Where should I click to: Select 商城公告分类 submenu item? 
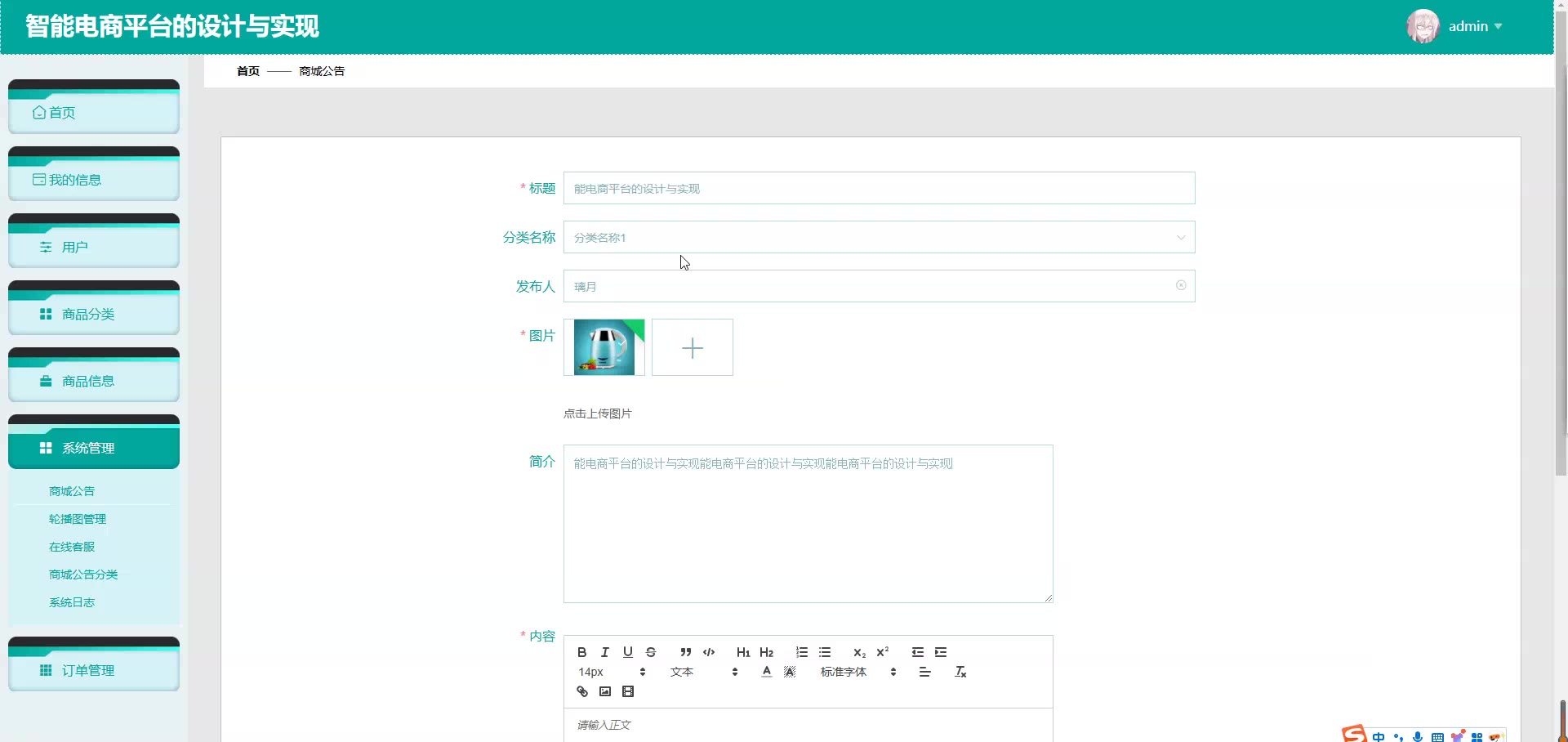tap(83, 574)
